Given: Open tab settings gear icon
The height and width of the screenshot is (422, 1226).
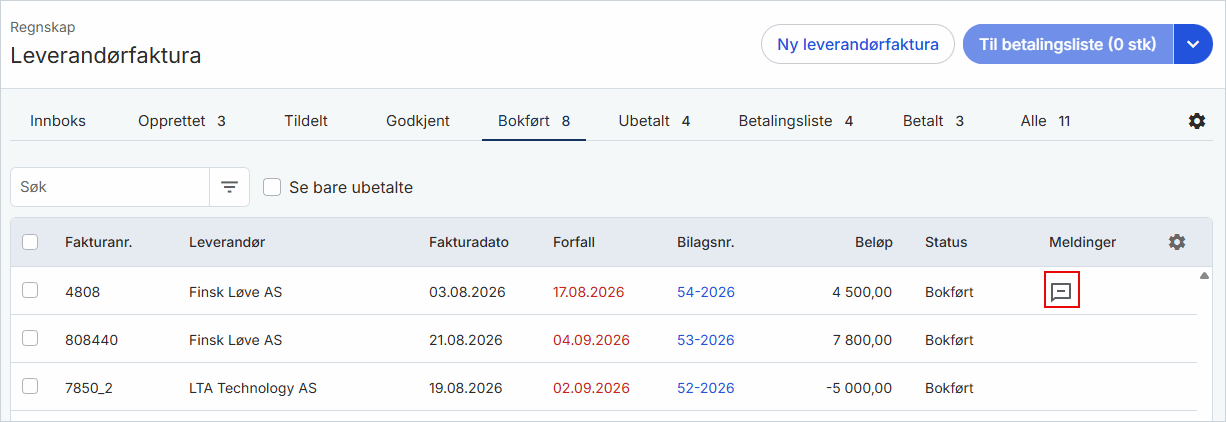Looking at the screenshot, I should click(1196, 121).
